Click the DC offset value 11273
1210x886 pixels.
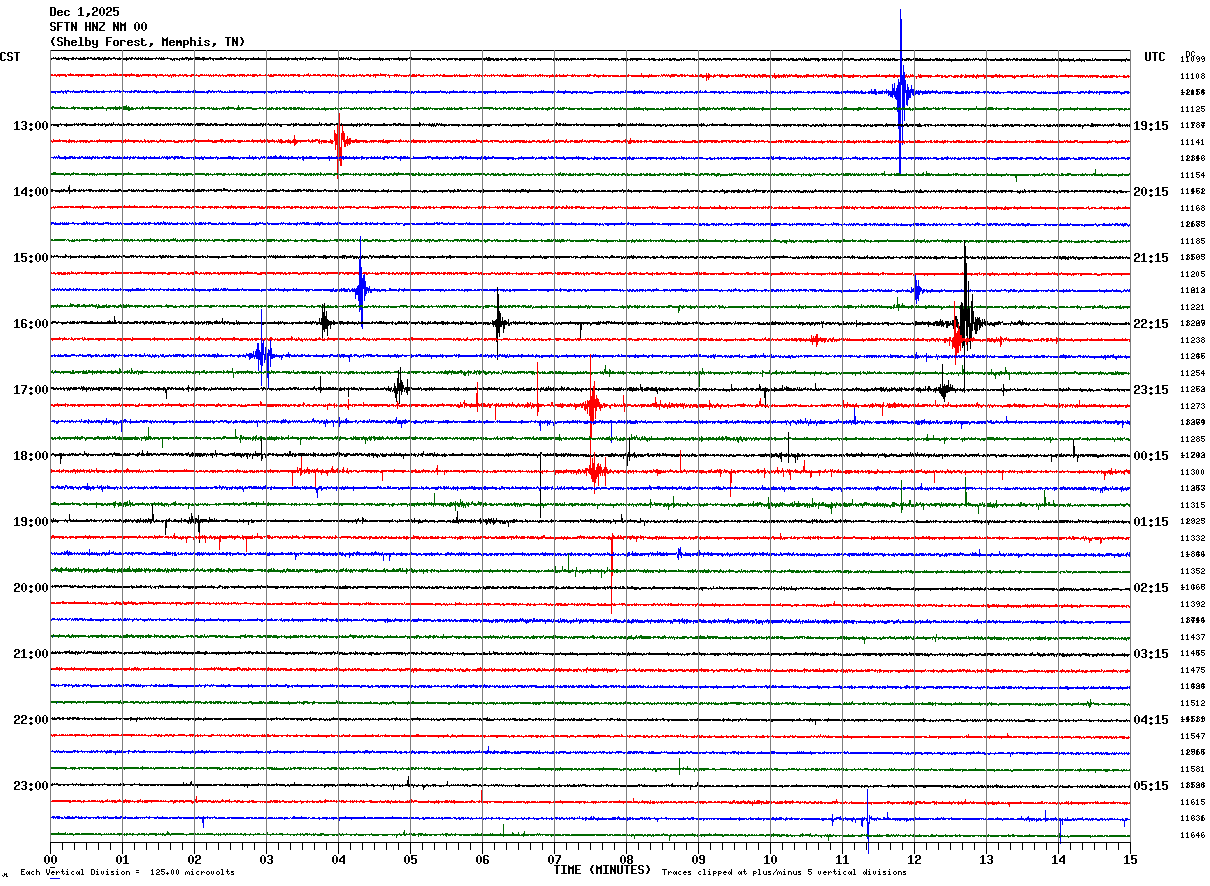1192,406
